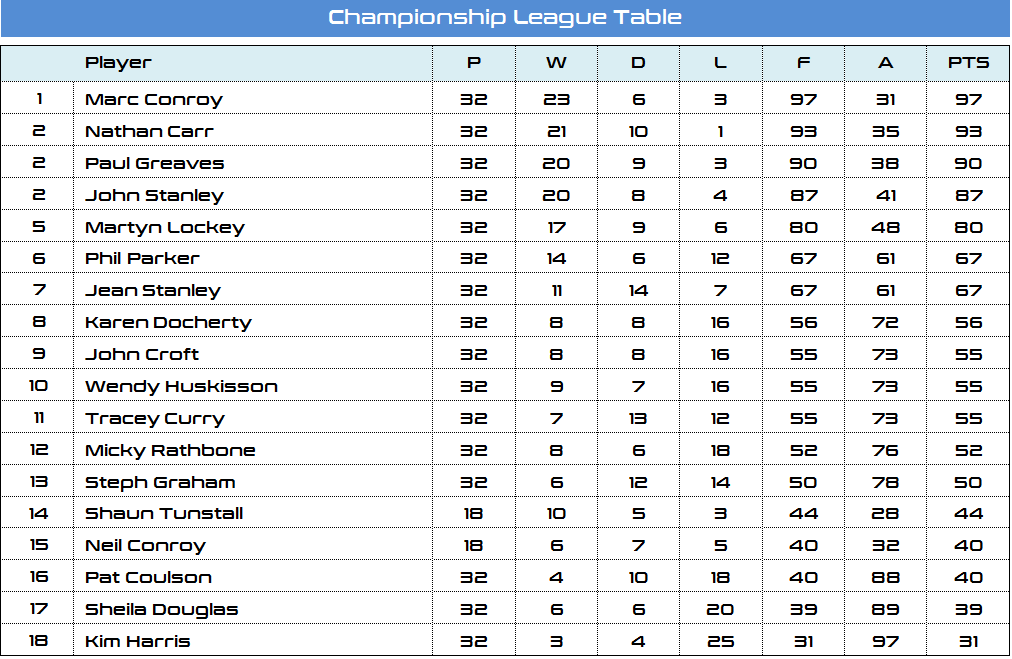Screen dimensions: 1012x659
Task: Click the PTS column header
Action: [x=968, y=63]
